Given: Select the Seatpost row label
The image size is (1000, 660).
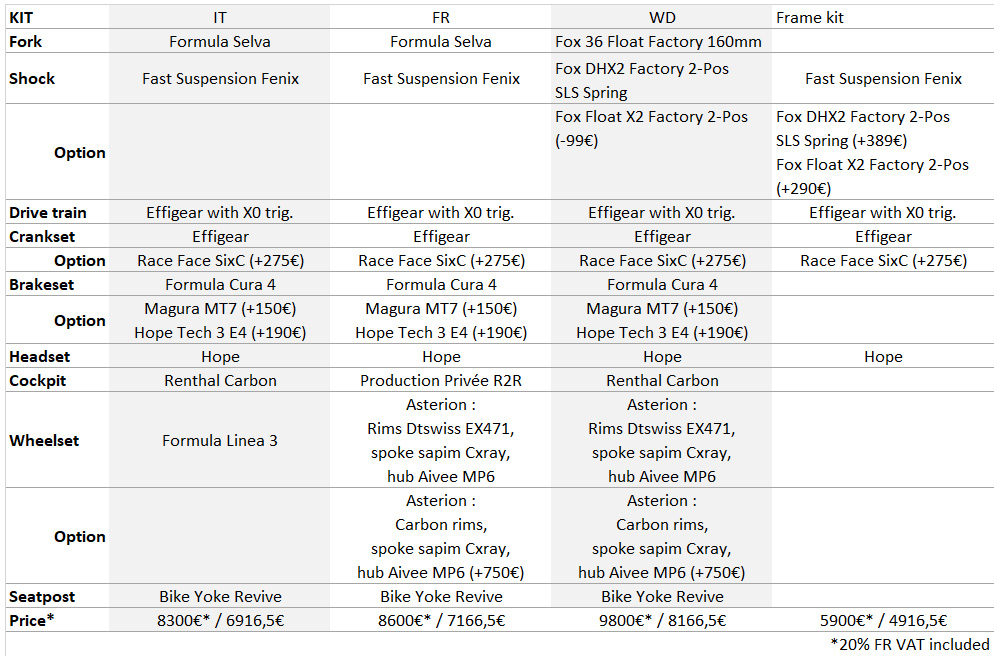Looking at the screenshot, I should (x=42, y=596).
